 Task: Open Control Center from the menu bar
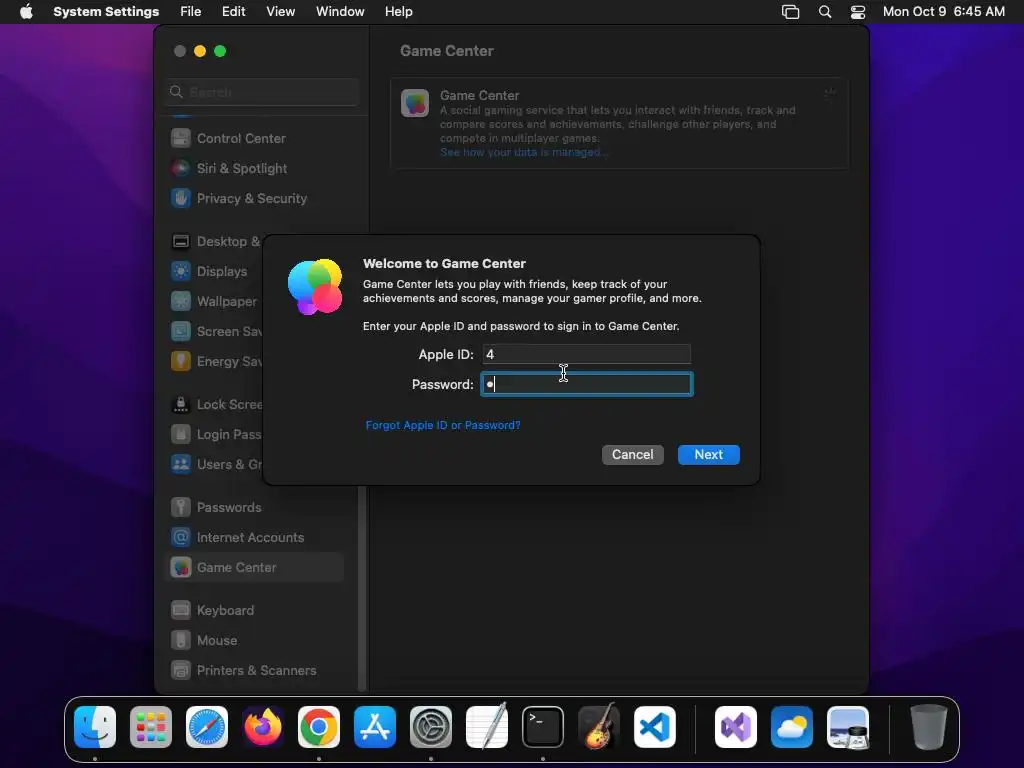point(858,12)
